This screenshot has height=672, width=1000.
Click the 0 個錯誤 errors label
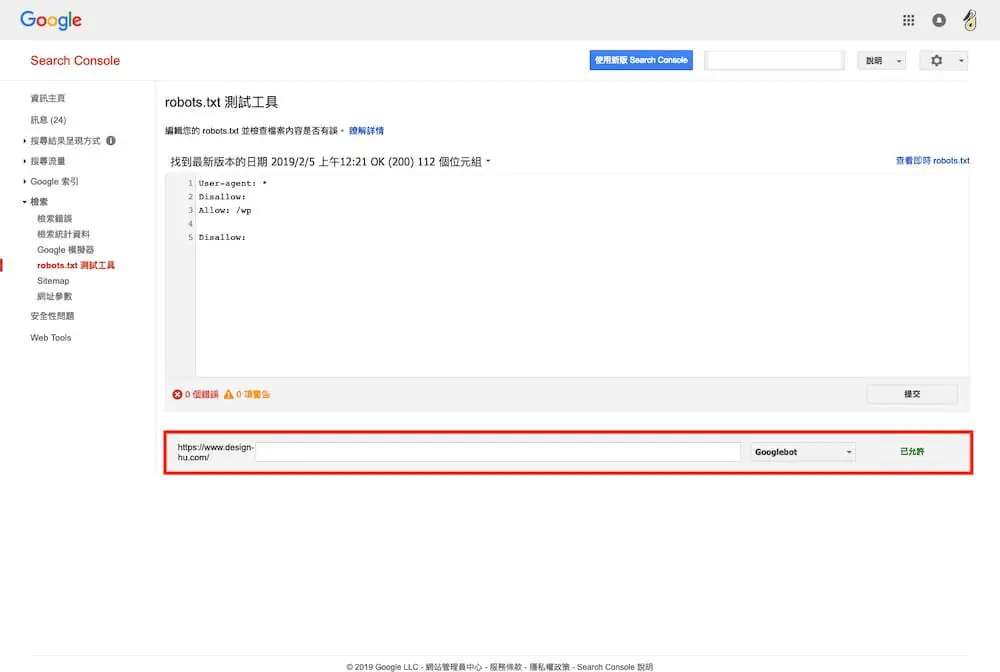[x=202, y=395]
